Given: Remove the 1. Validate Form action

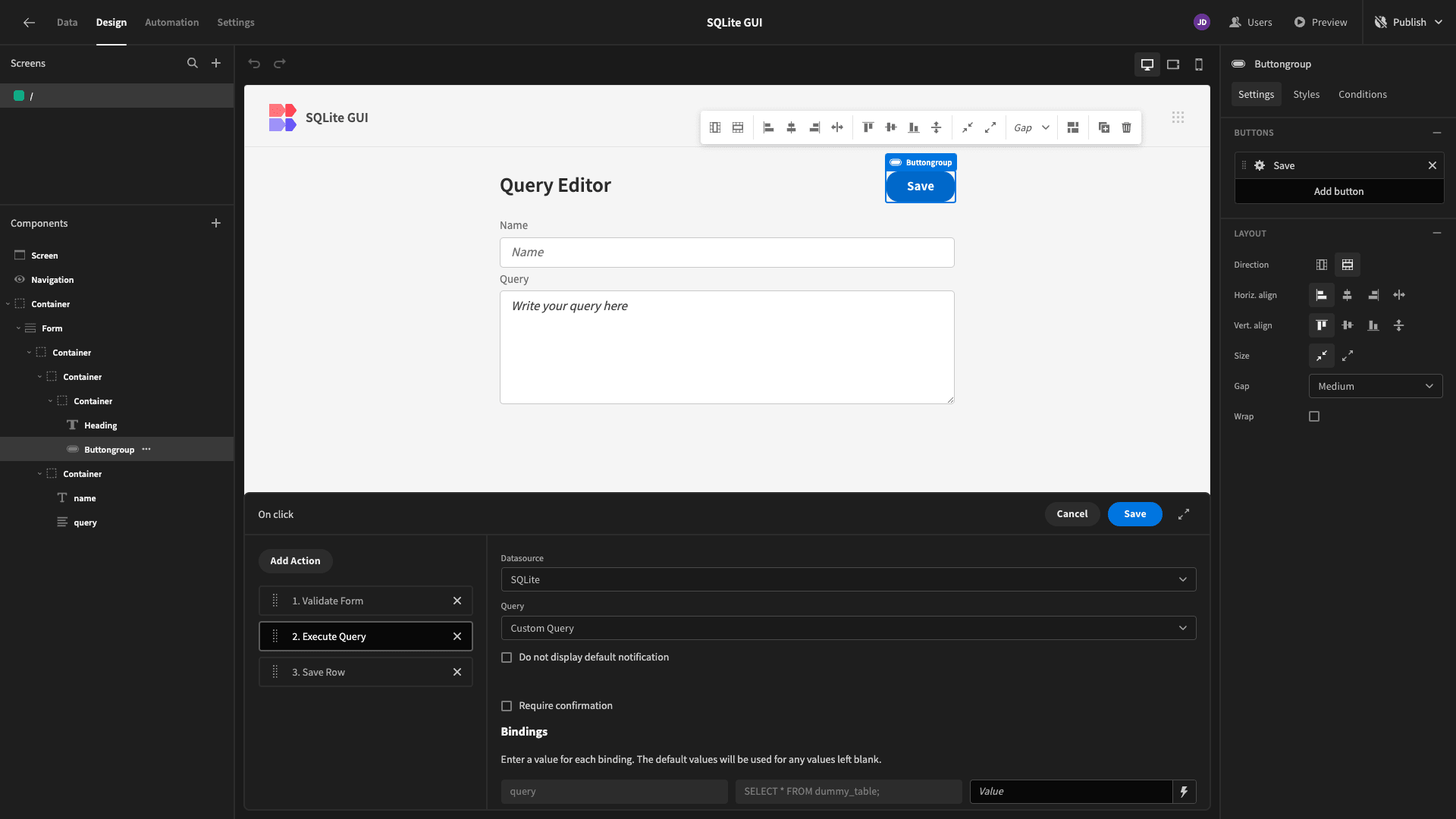Looking at the screenshot, I should [x=457, y=601].
